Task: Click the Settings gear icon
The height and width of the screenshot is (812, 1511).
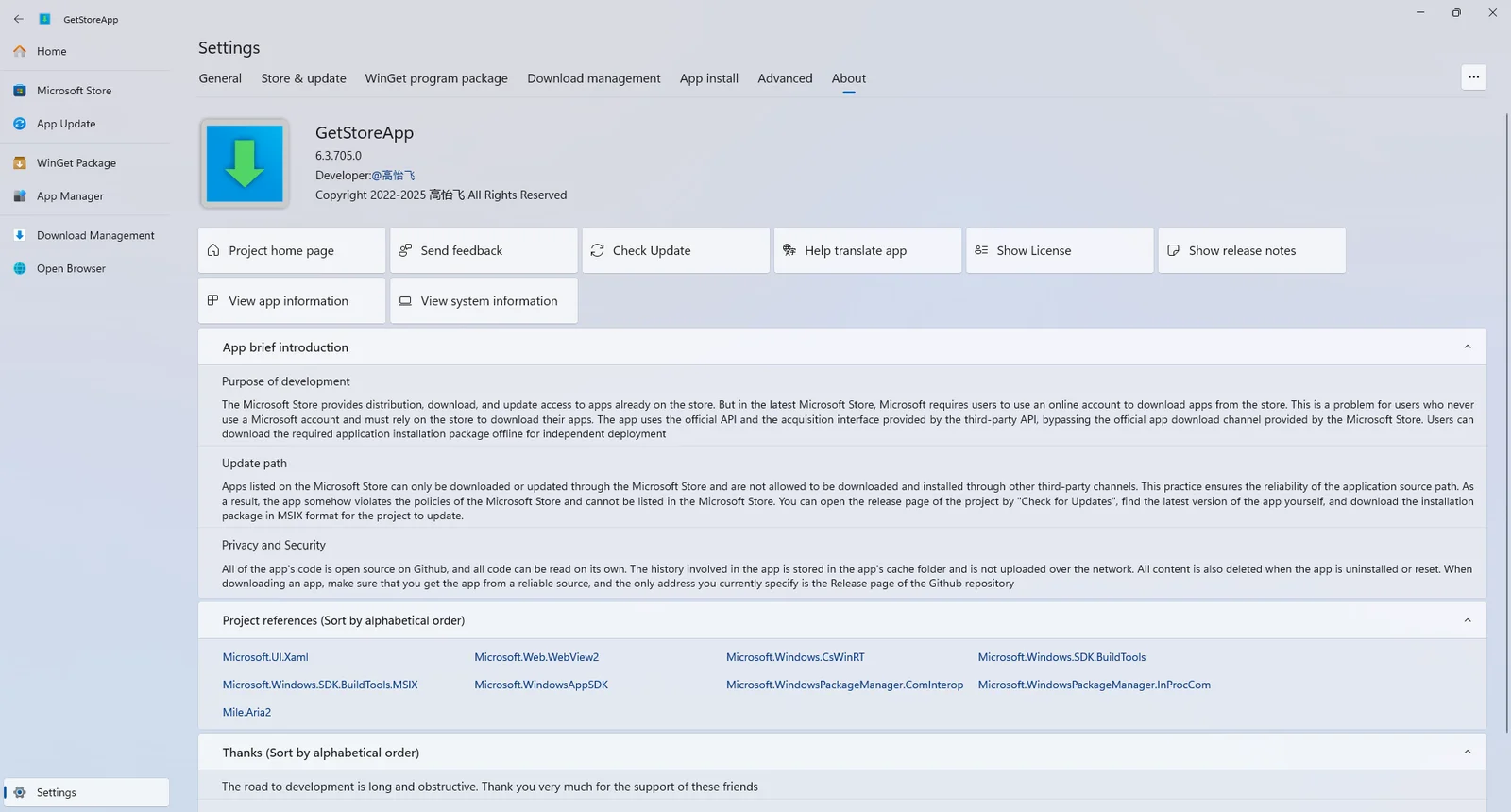Action: pyautogui.click(x=20, y=792)
